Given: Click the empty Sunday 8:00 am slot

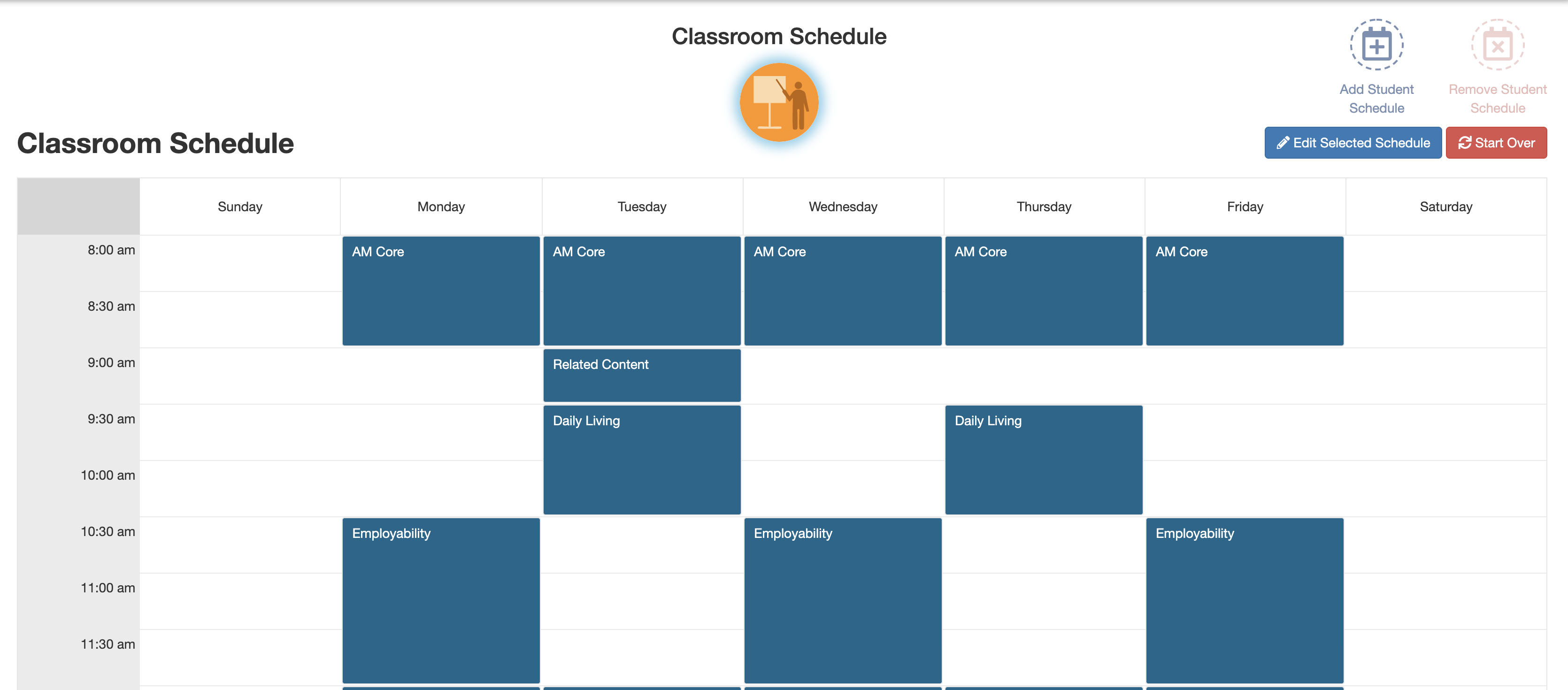Looking at the screenshot, I should pos(240,263).
